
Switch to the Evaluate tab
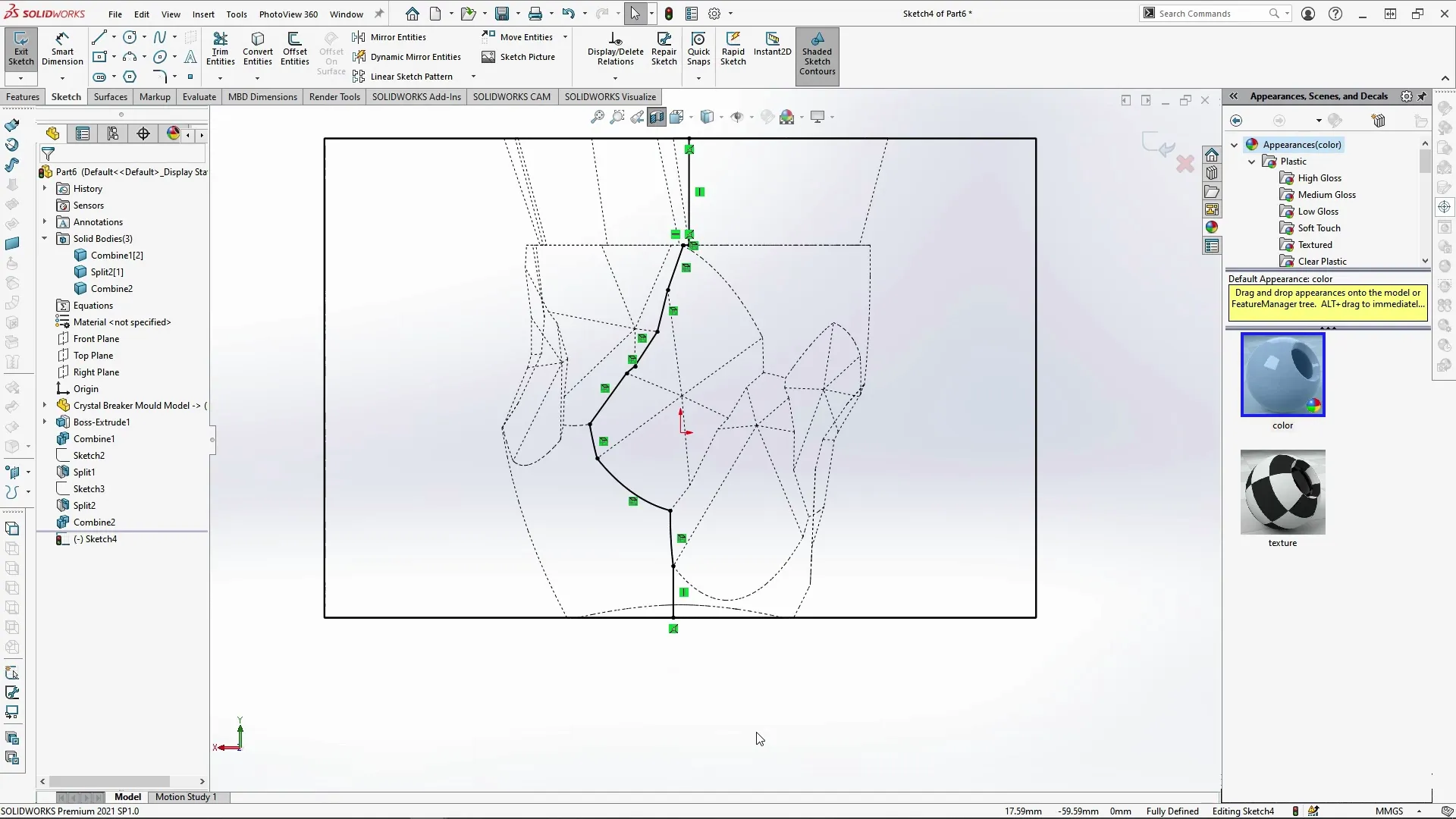199,96
